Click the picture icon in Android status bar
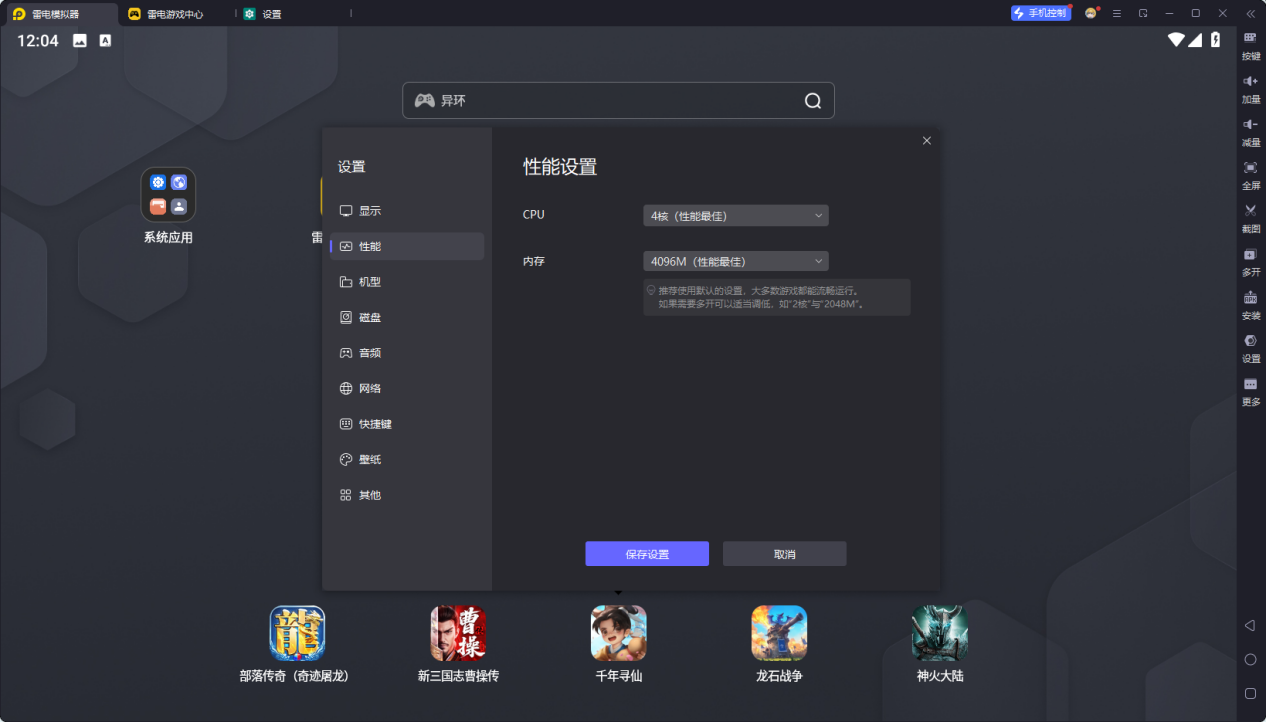The height and width of the screenshot is (722, 1266). (80, 41)
